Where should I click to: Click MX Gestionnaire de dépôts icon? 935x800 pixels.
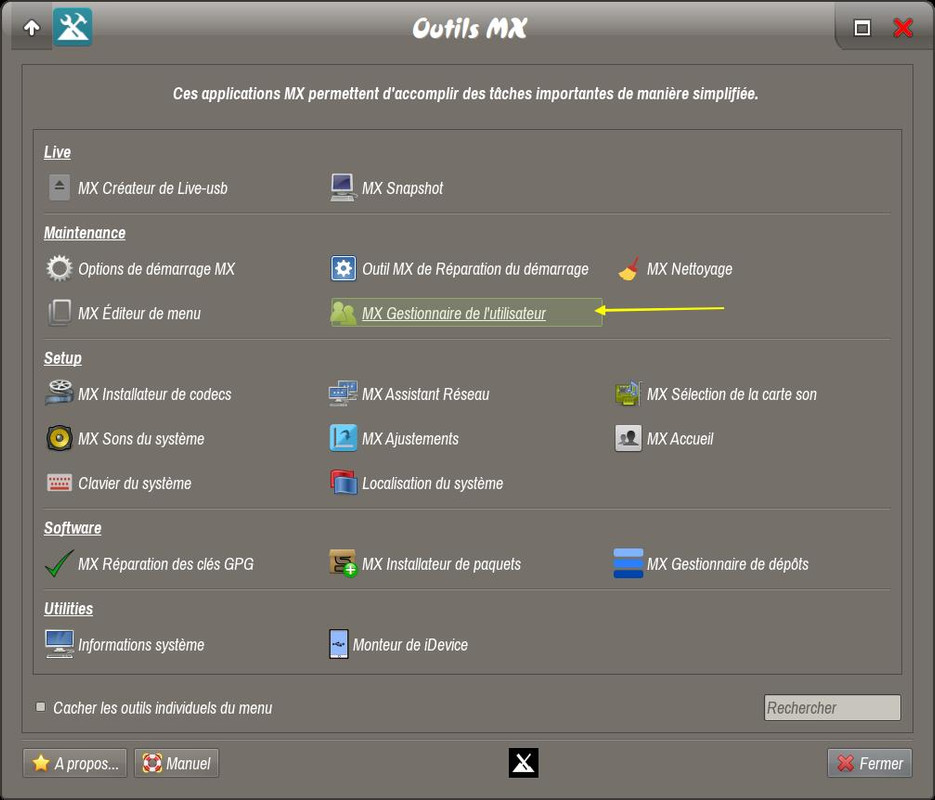pyautogui.click(x=628, y=563)
